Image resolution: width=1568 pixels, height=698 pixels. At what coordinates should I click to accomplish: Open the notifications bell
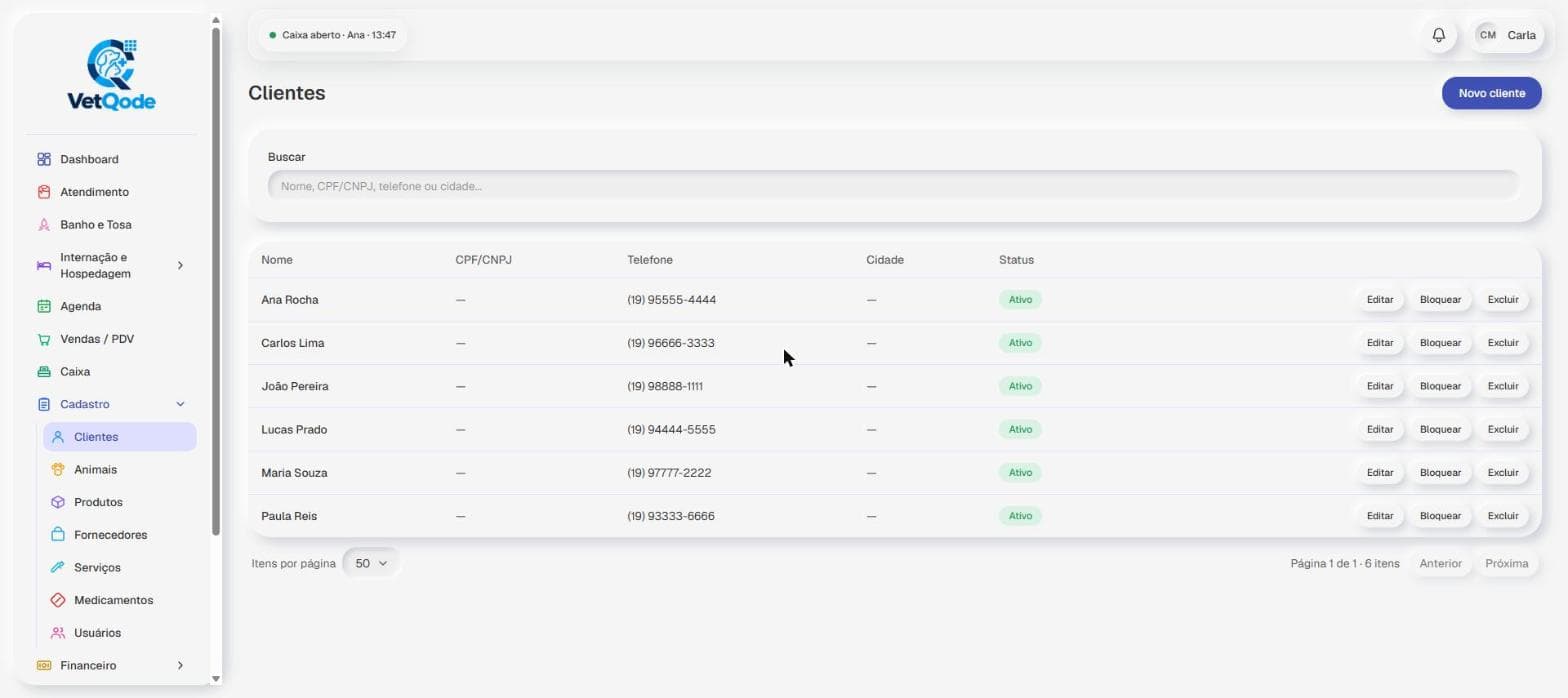coord(1439,35)
